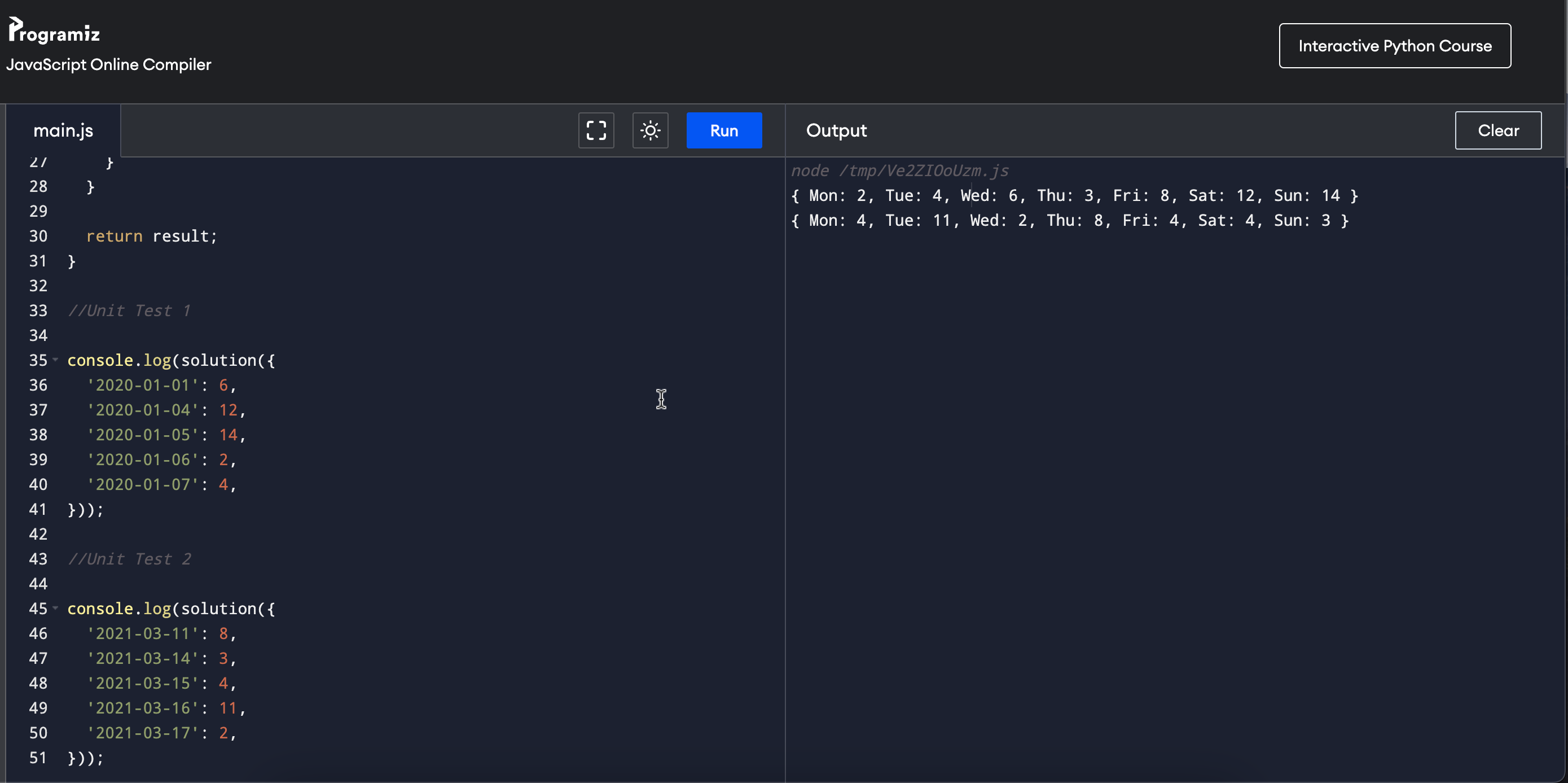Viewport: 1568px width, 783px height.
Task: Select the main.js tab
Action: [x=63, y=130]
